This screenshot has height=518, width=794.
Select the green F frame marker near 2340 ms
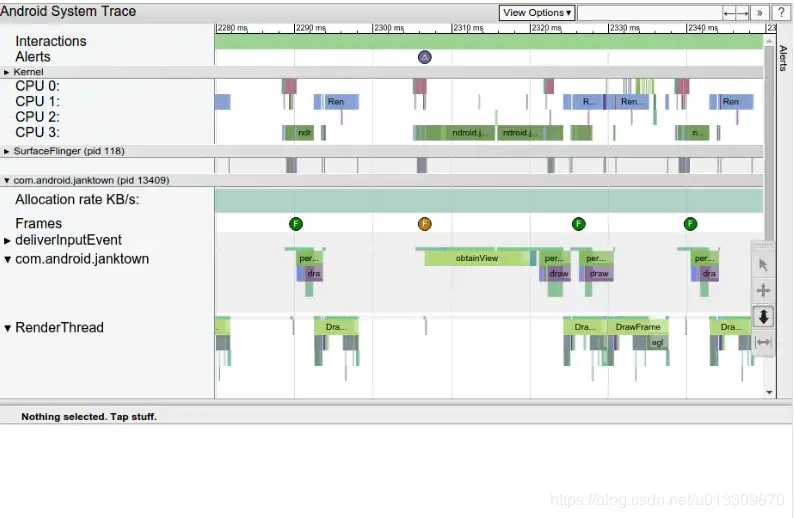pyautogui.click(x=690, y=224)
